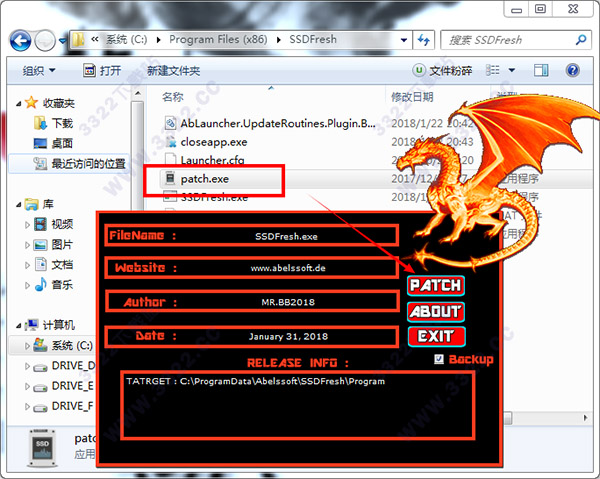Select 系统 (C:) in the address path
The width and height of the screenshot is (600, 479).
126,39
